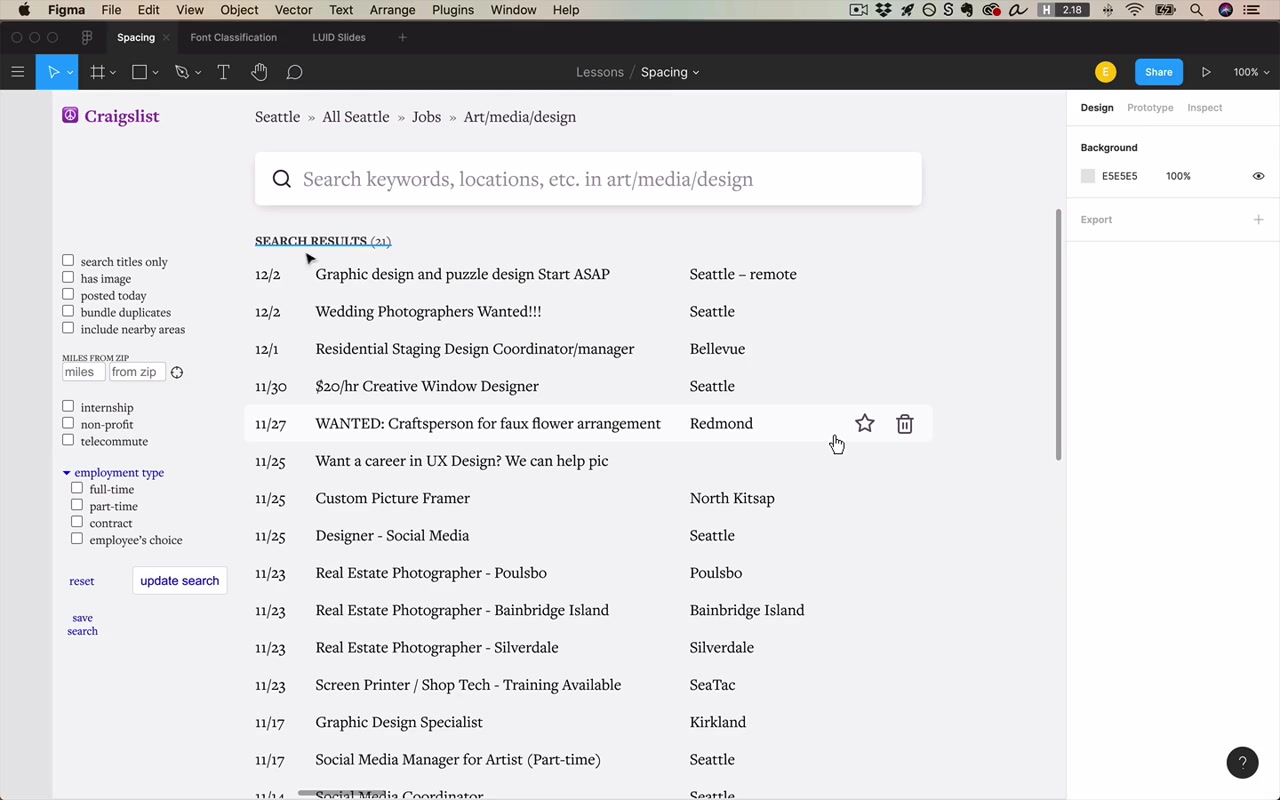Check the contract checkbox

(x=77, y=522)
